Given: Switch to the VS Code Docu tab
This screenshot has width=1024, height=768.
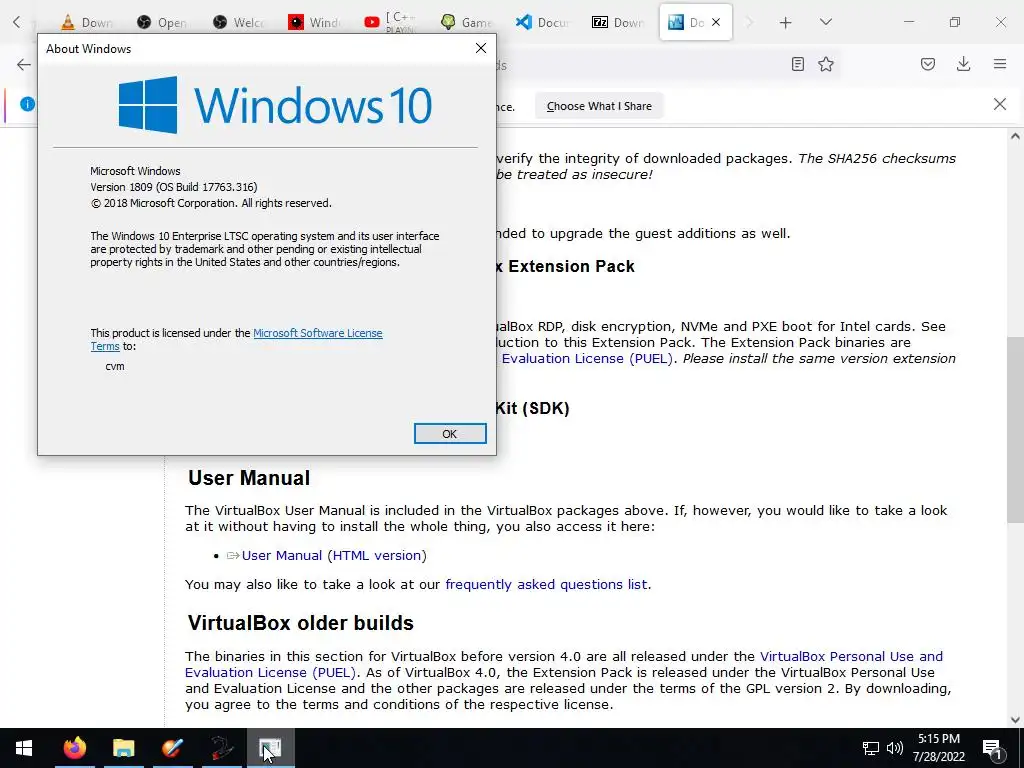Looking at the screenshot, I should (542, 22).
